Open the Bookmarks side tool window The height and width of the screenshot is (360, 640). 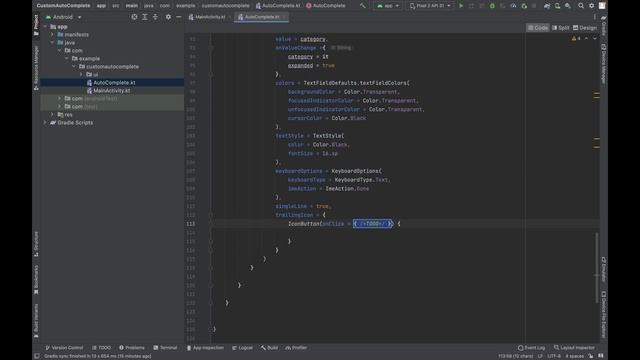36,280
